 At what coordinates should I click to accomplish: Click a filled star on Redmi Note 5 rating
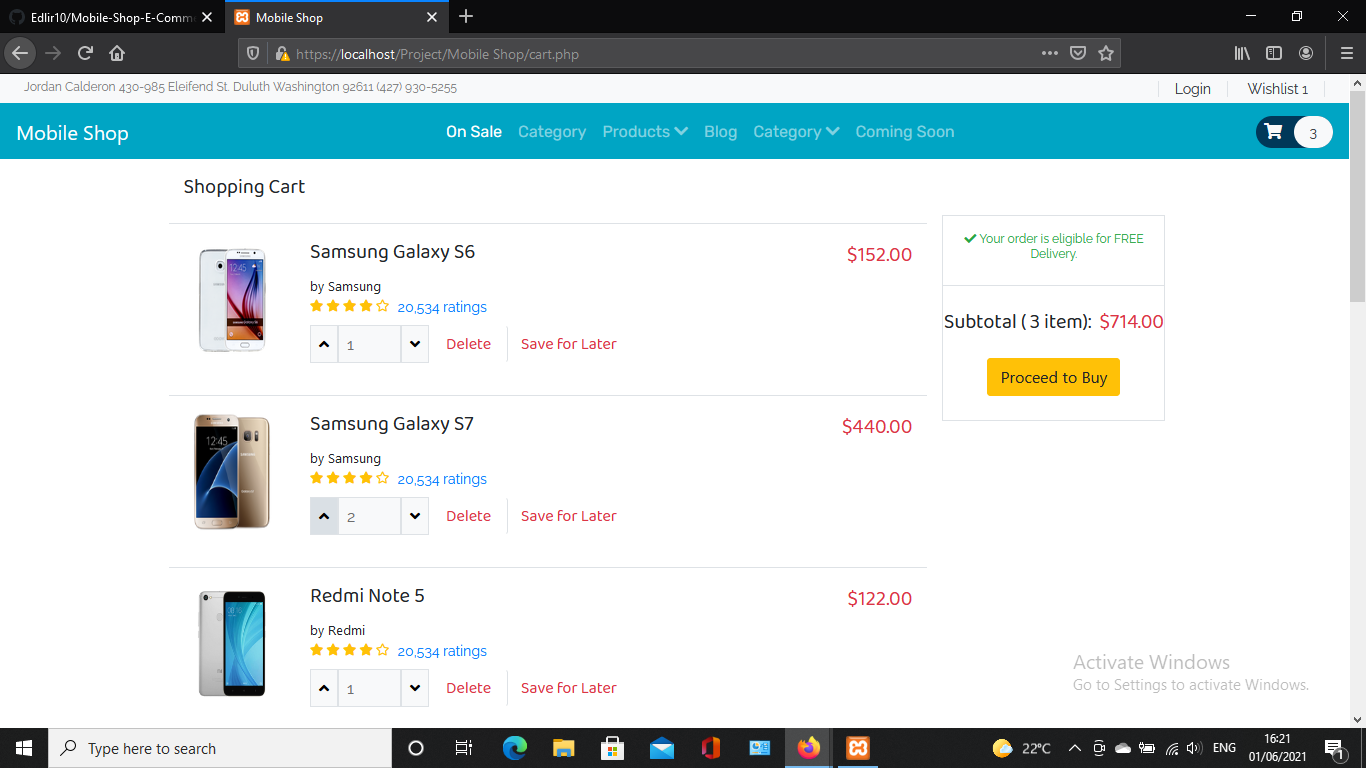(x=316, y=649)
